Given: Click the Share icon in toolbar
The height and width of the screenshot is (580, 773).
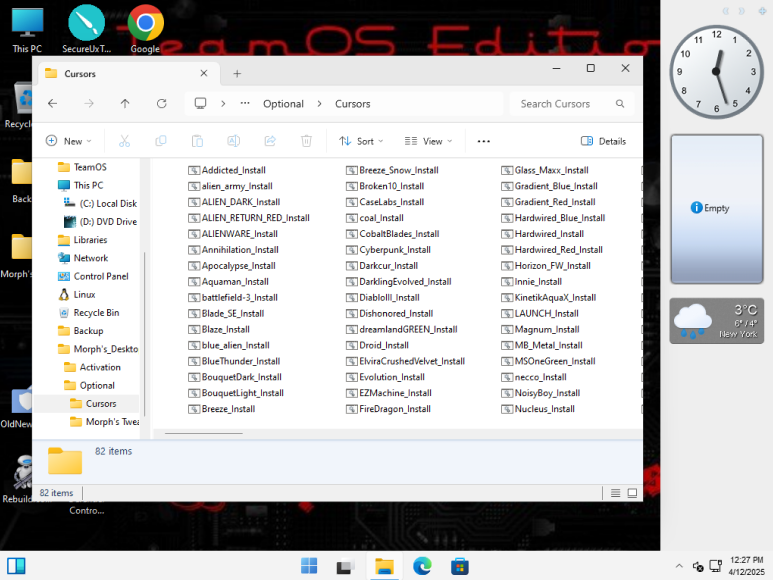Looking at the screenshot, I should (x=270, y=141).
